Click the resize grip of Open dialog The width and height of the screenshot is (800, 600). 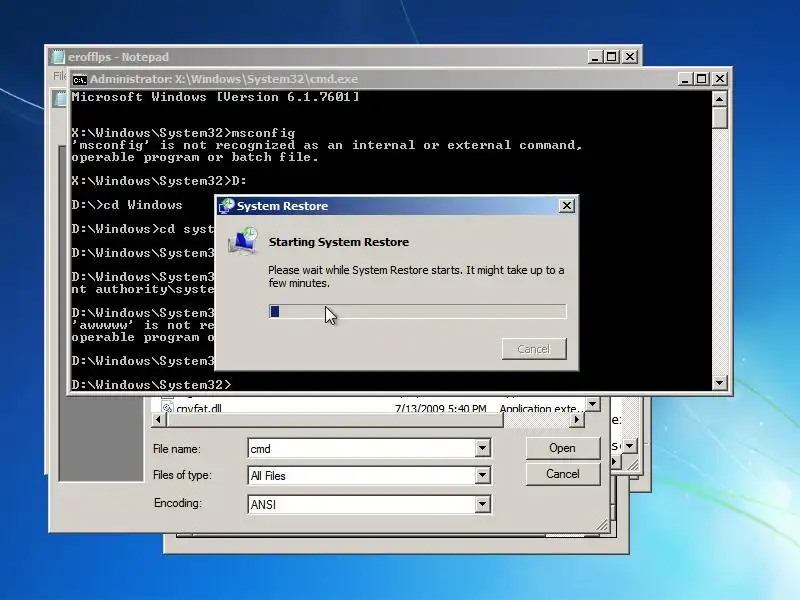coord(602,525)
